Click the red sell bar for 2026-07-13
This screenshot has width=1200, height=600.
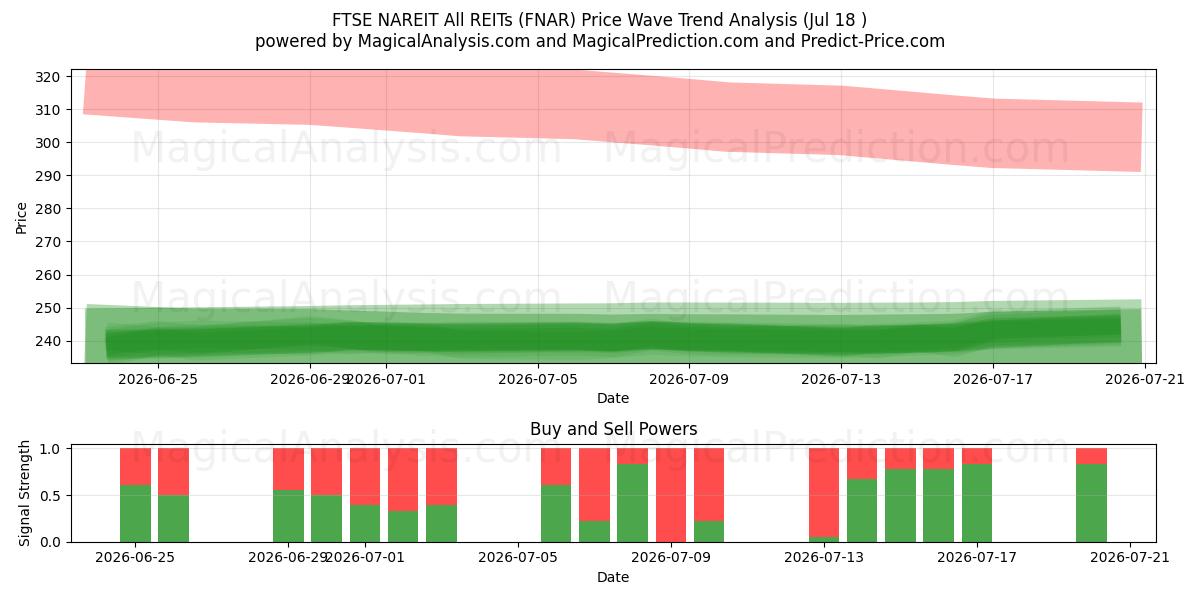(824, 492)
